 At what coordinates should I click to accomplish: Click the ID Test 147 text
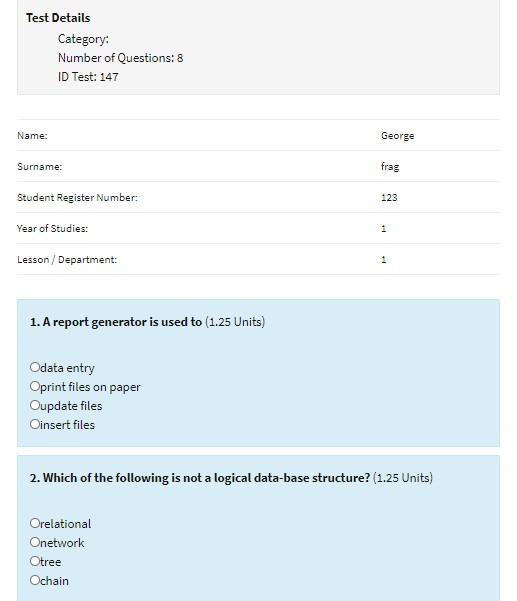tap(88, 77)
